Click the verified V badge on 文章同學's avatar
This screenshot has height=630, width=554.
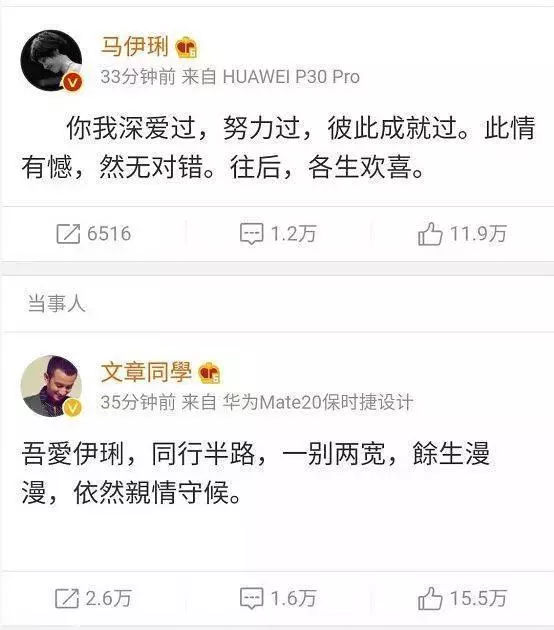(x=73, y=408)
